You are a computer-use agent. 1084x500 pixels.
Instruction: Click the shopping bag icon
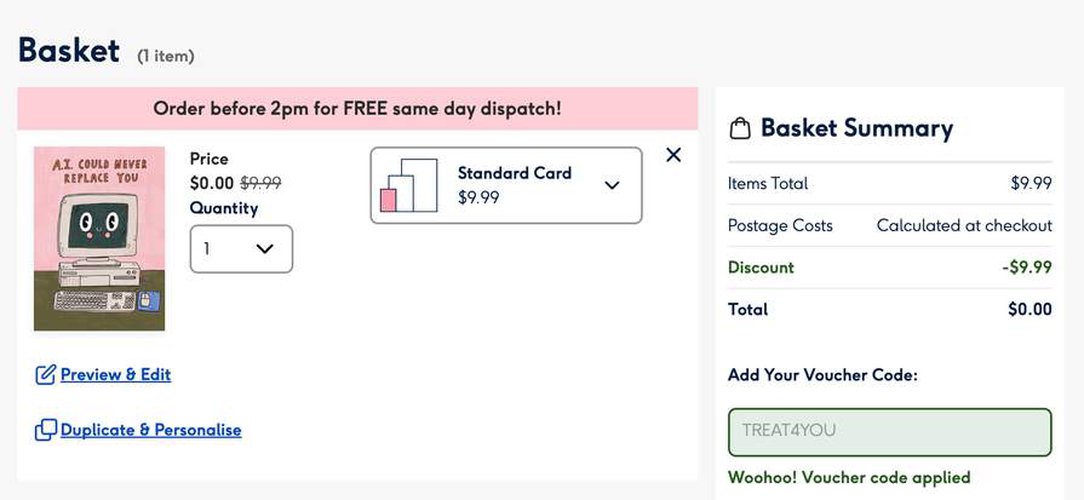pyautogui.click(x=740, y=129)
